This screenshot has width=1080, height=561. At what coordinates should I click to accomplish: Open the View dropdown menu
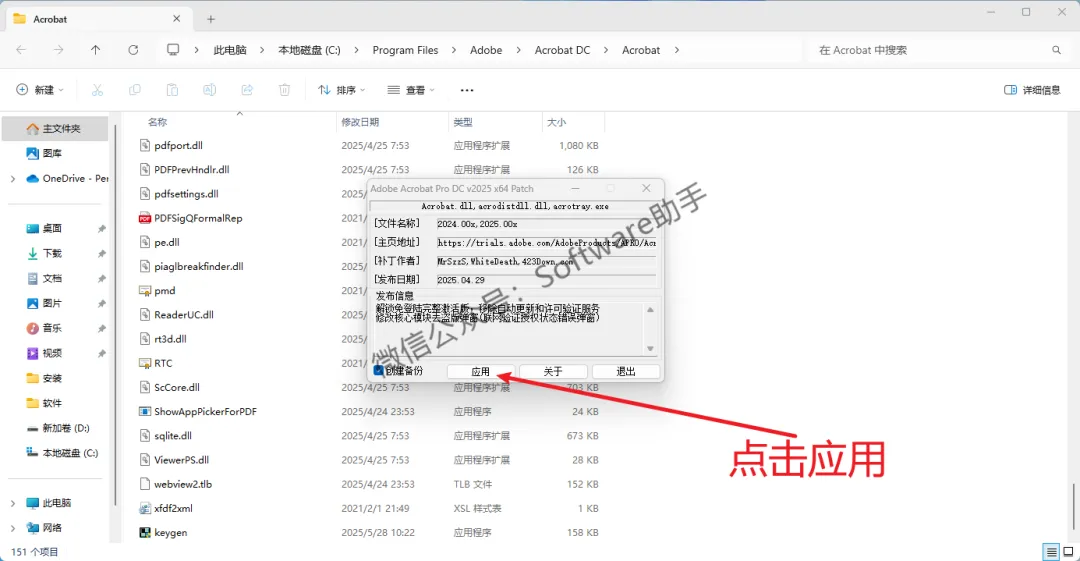tap(411, 90)
